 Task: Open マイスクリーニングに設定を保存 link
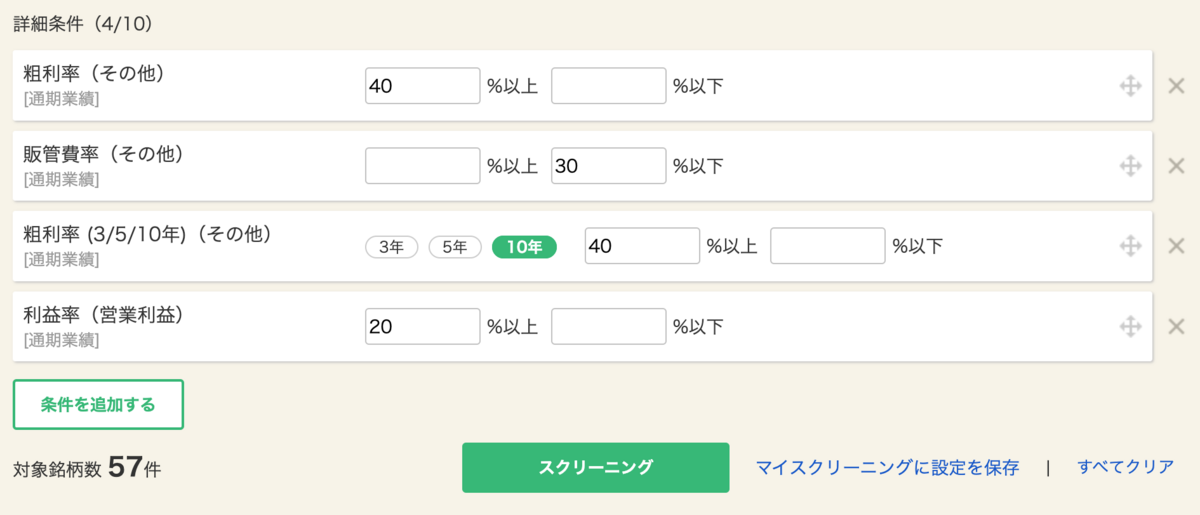point(887,467)
